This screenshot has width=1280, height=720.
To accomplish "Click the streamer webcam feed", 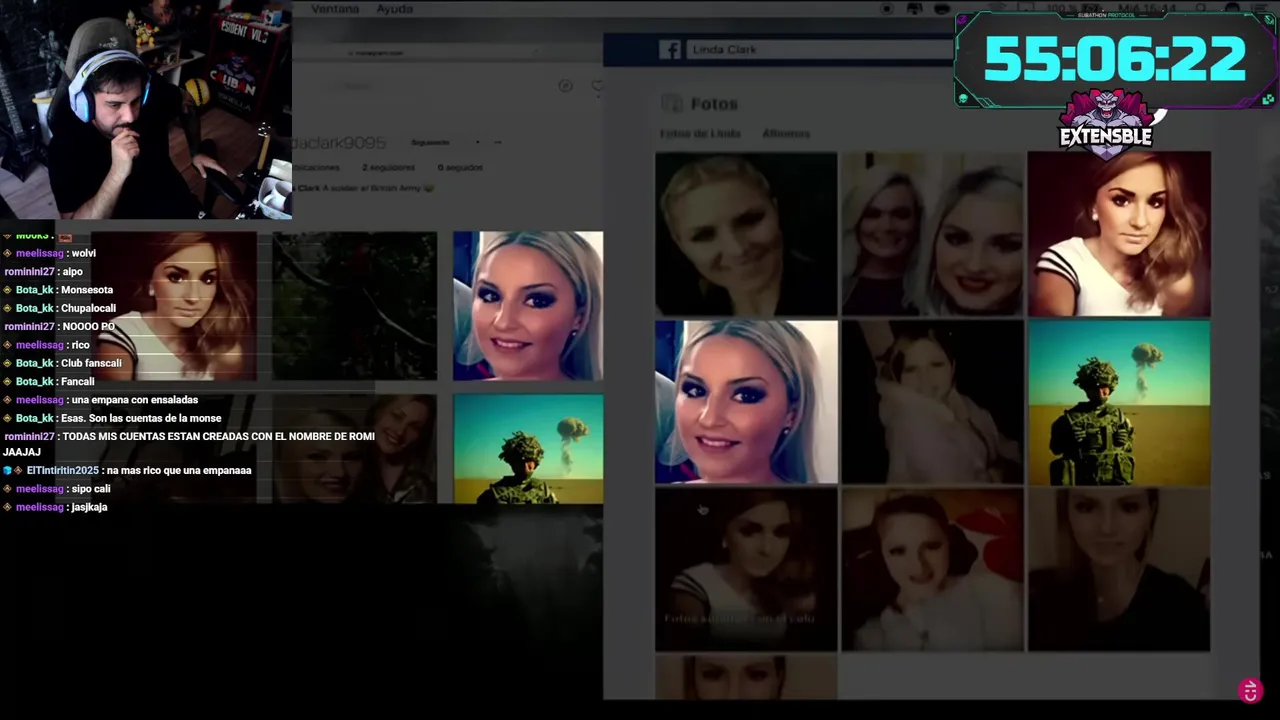I will pos(146,109).
